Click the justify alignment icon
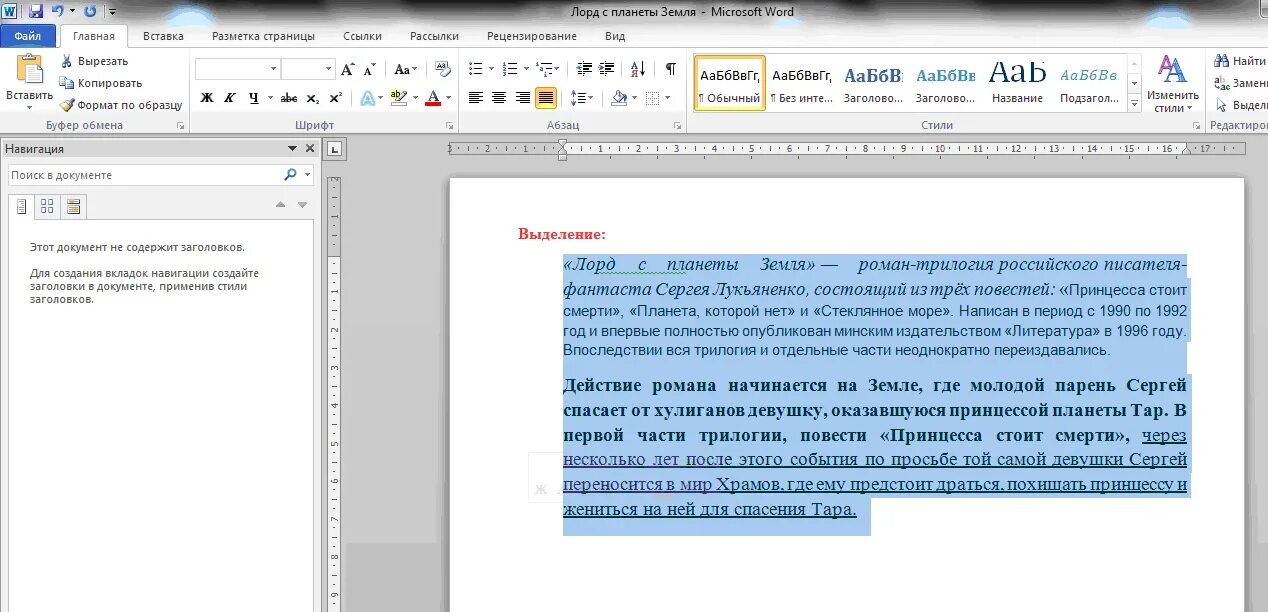1268x612 pixels. (546, 98)
